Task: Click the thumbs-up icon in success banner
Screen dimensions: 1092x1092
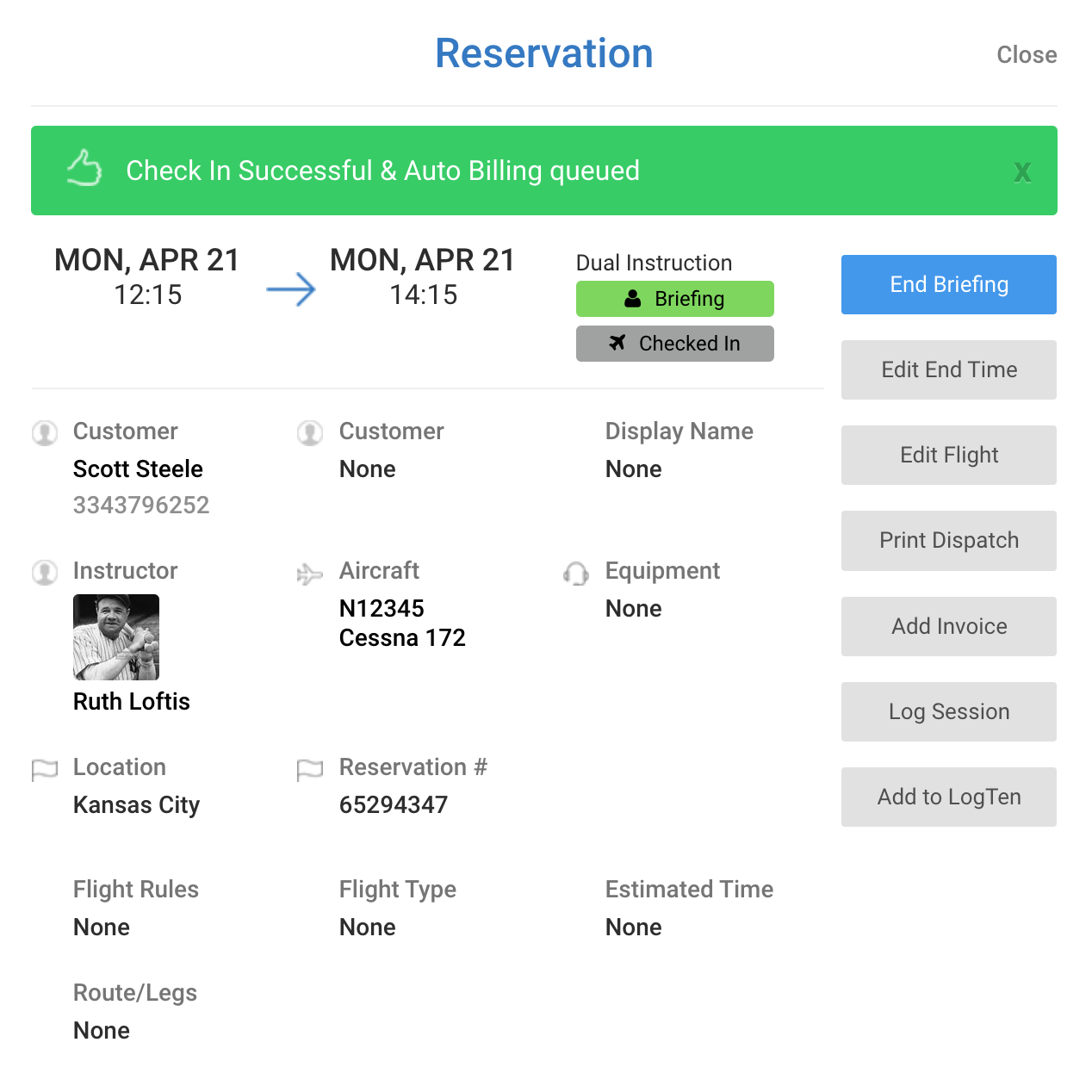Action: 84,168
